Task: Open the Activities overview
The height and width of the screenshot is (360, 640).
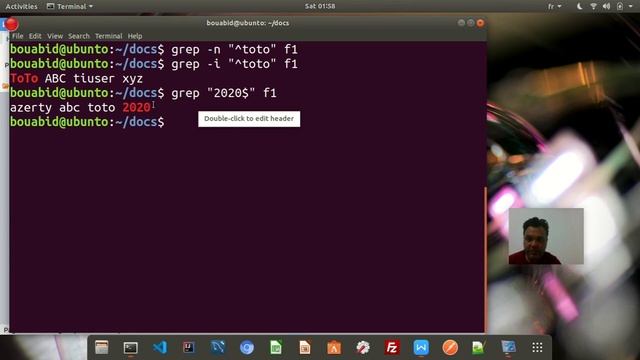Action: (x=21, y=6)
